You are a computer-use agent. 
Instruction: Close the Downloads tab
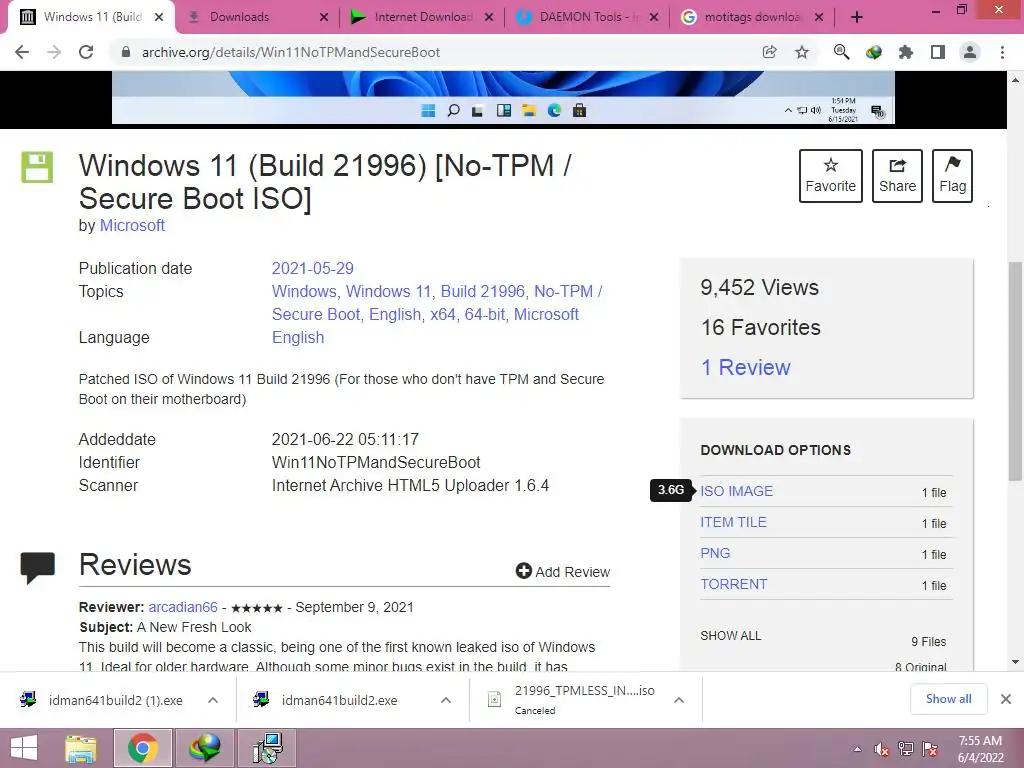323,18
